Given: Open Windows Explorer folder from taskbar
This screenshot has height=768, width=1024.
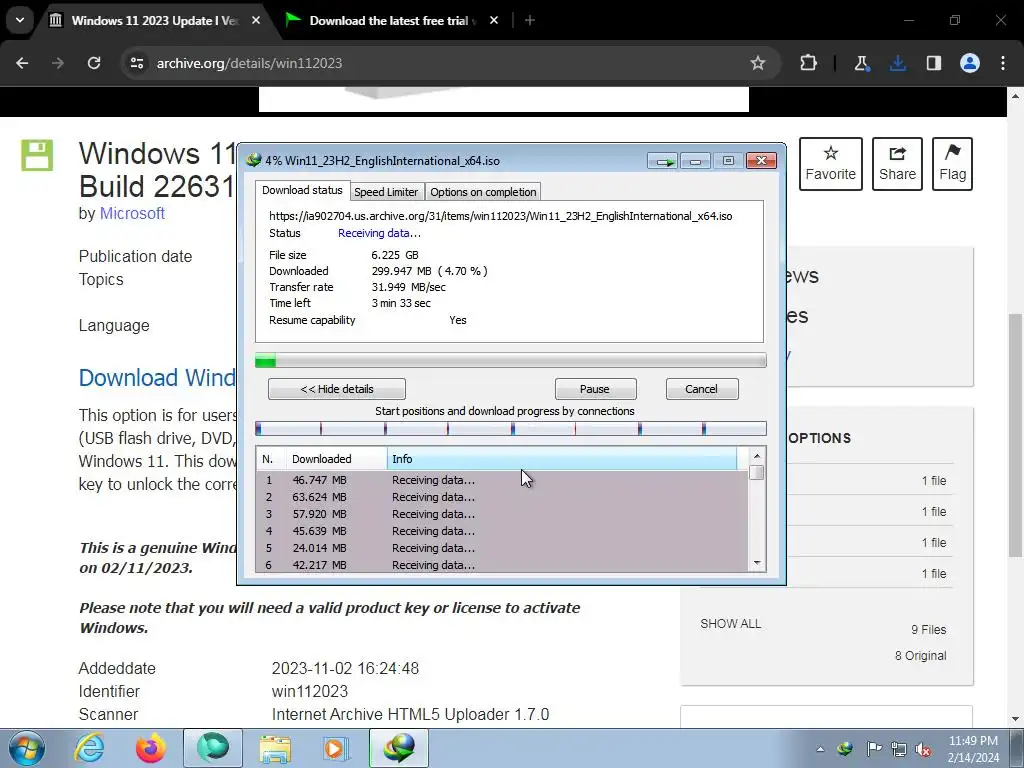Looking at the screenshot, I should click(x=275, y=748).
